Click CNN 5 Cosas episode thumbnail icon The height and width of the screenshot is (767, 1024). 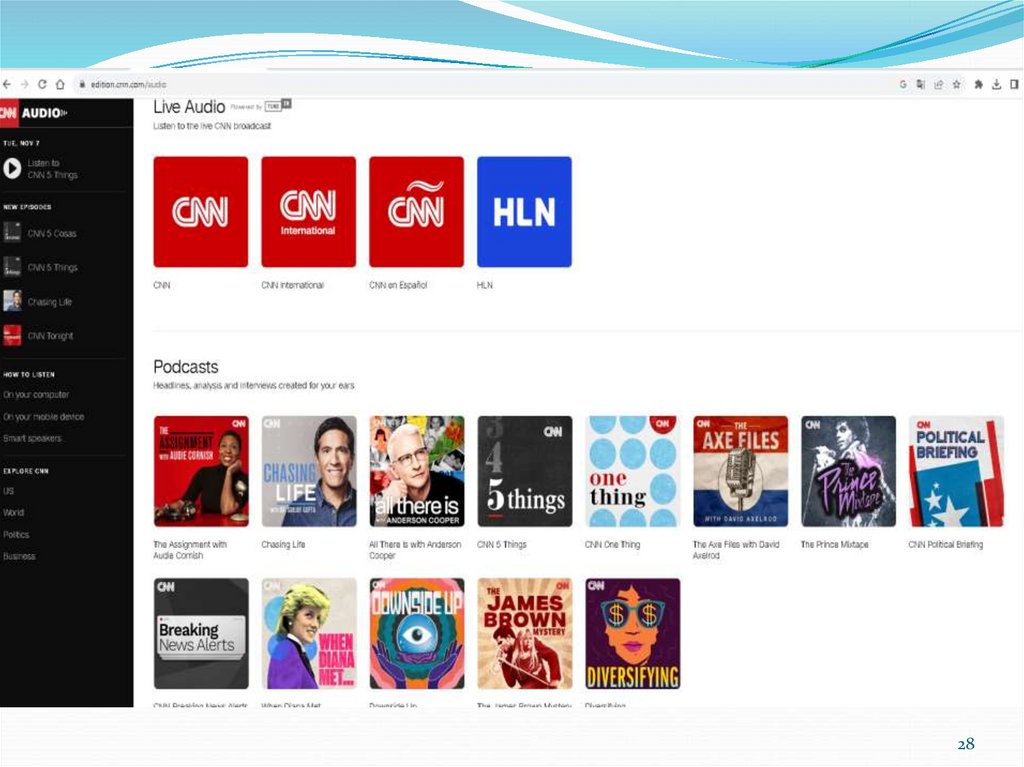12,233
